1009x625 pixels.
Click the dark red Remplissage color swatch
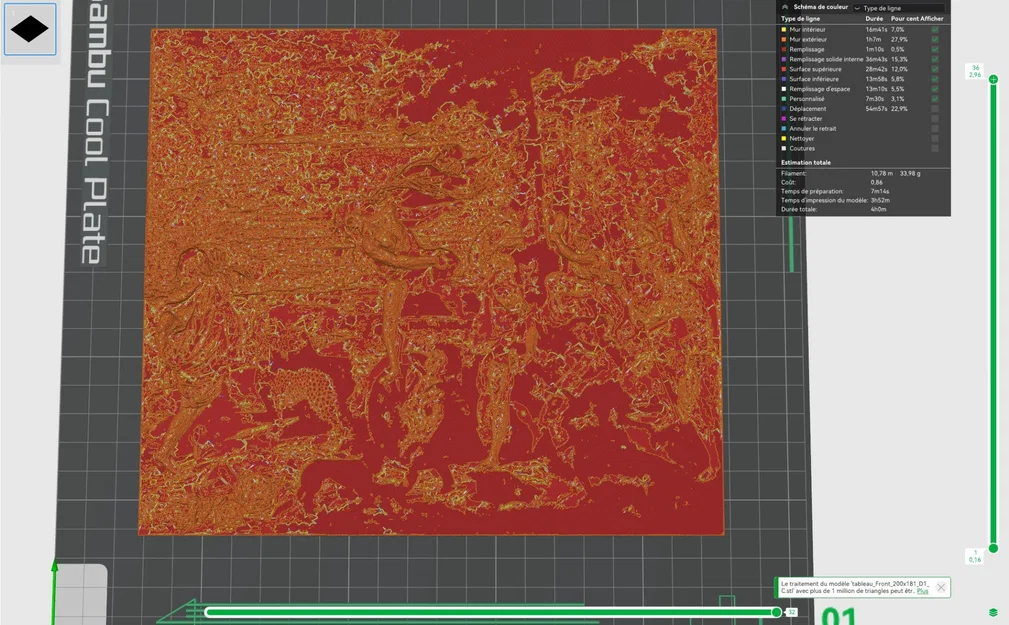784,50
